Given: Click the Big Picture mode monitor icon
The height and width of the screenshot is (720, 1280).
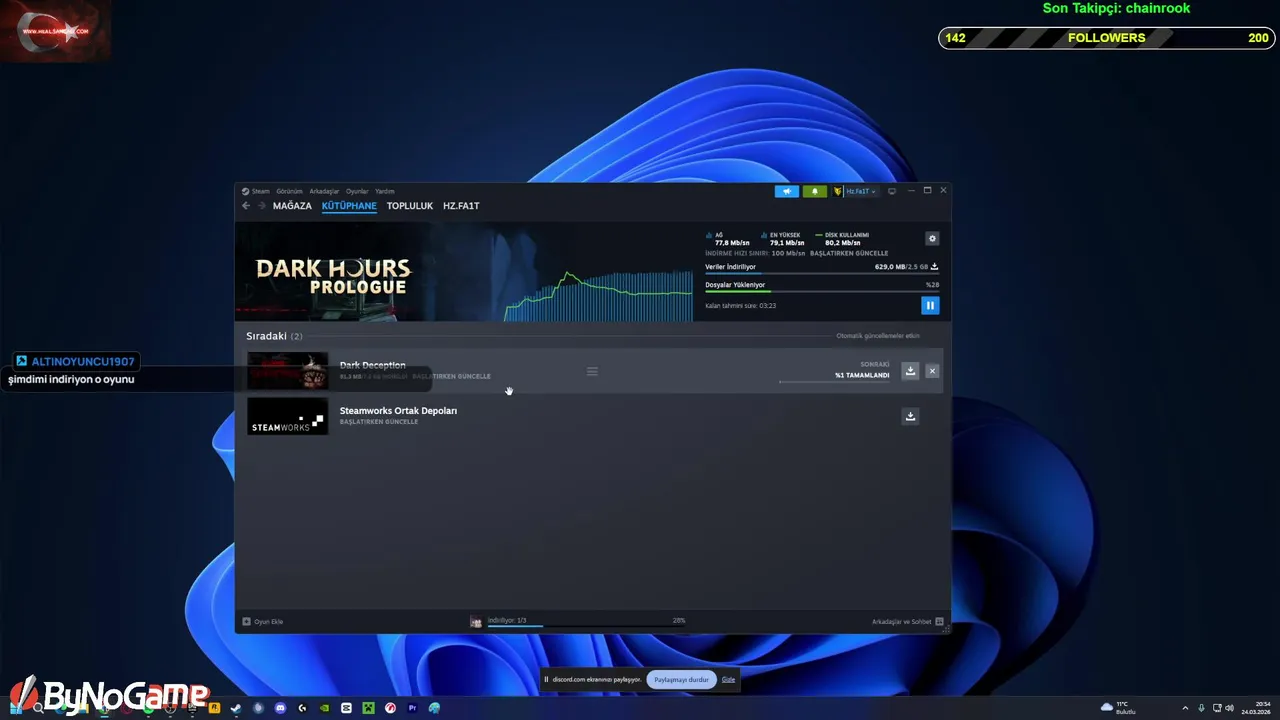Looking at the screenshot, I should (892, 191).
